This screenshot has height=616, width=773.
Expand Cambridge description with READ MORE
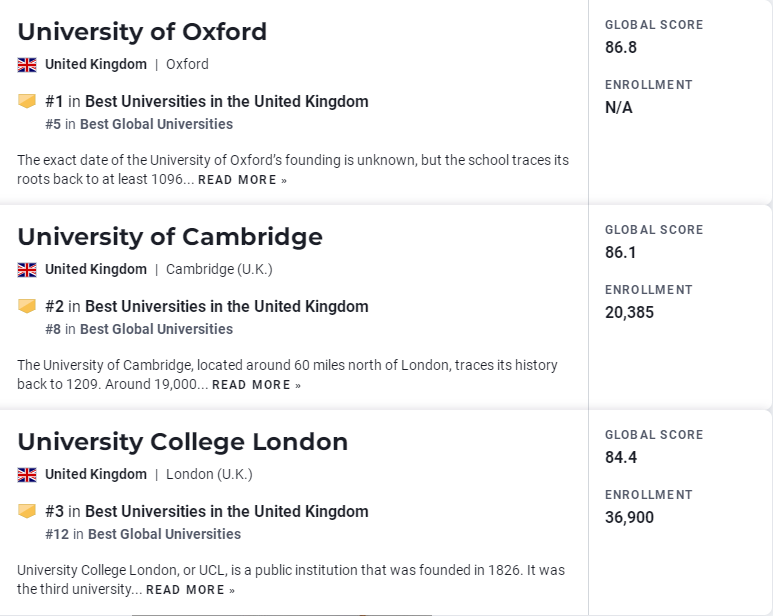click(256, 385)
